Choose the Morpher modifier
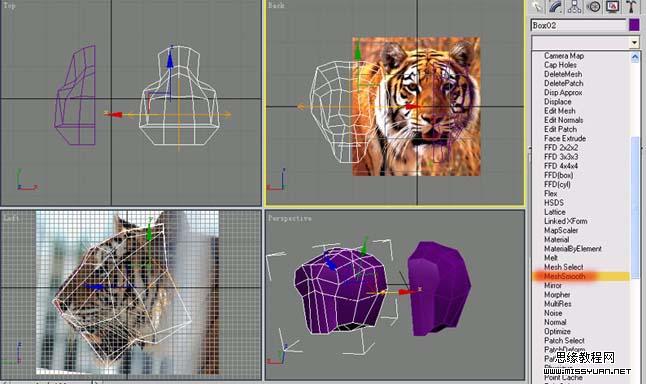646x384 pixels. [557, 295]
